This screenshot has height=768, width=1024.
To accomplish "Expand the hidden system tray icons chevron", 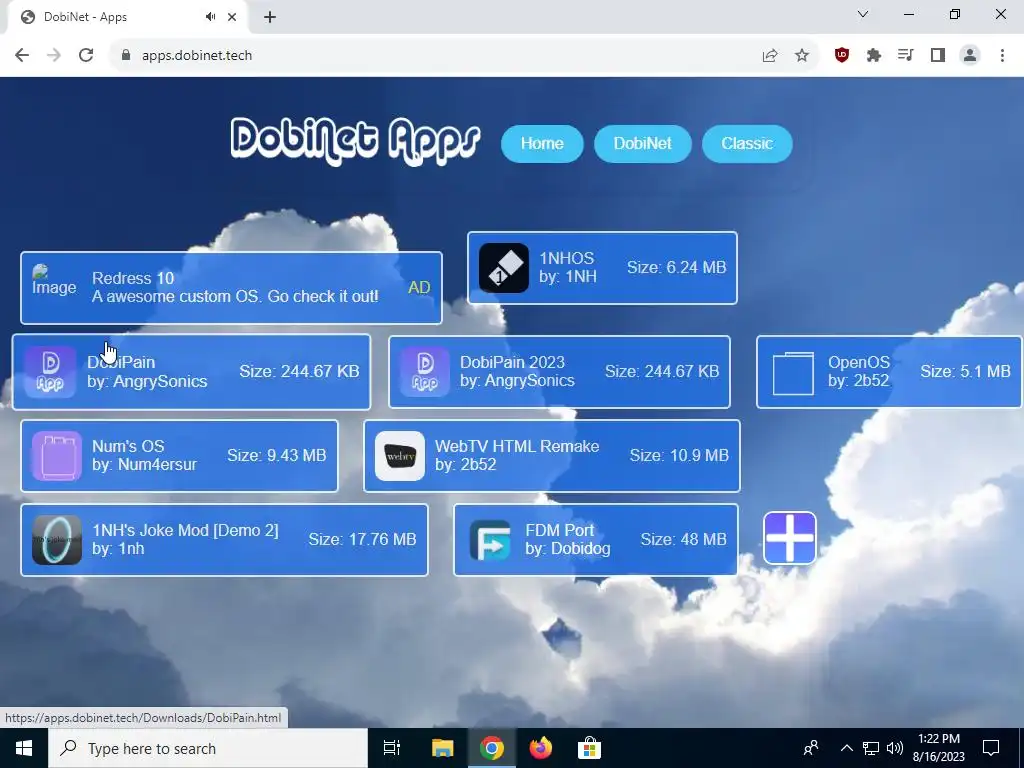I will 846,748.
